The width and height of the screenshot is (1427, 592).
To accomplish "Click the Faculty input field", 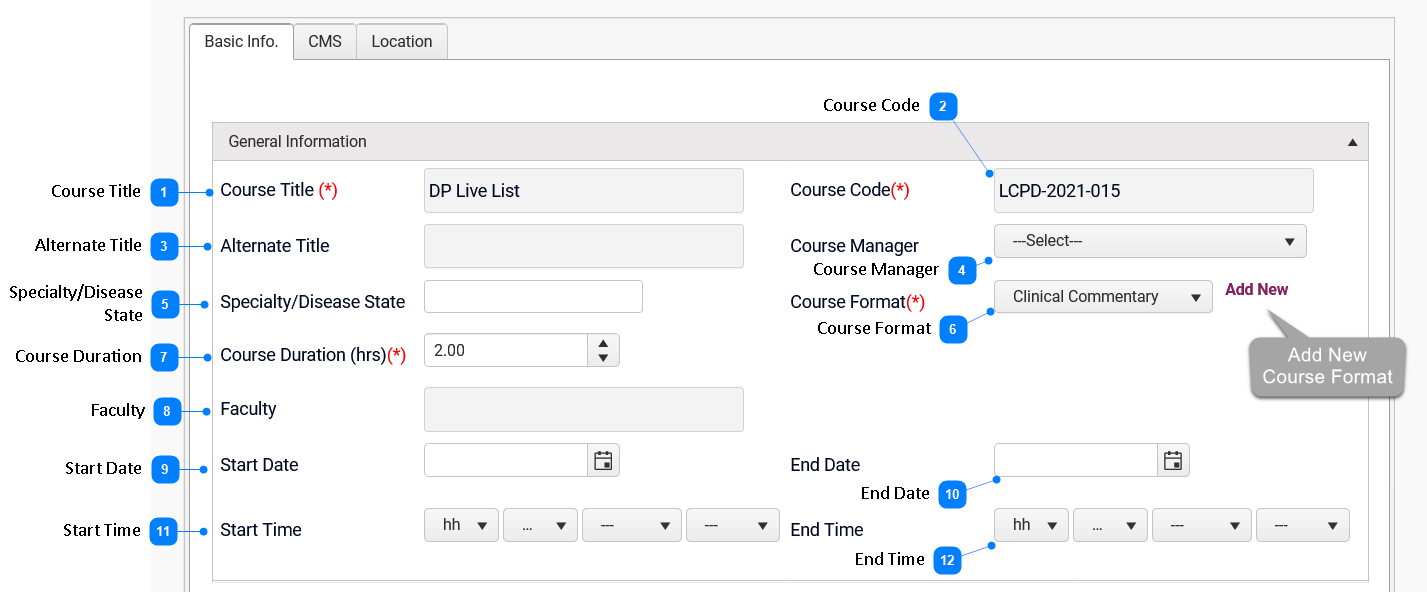I will pyautogui.click(x=583, y=409).
